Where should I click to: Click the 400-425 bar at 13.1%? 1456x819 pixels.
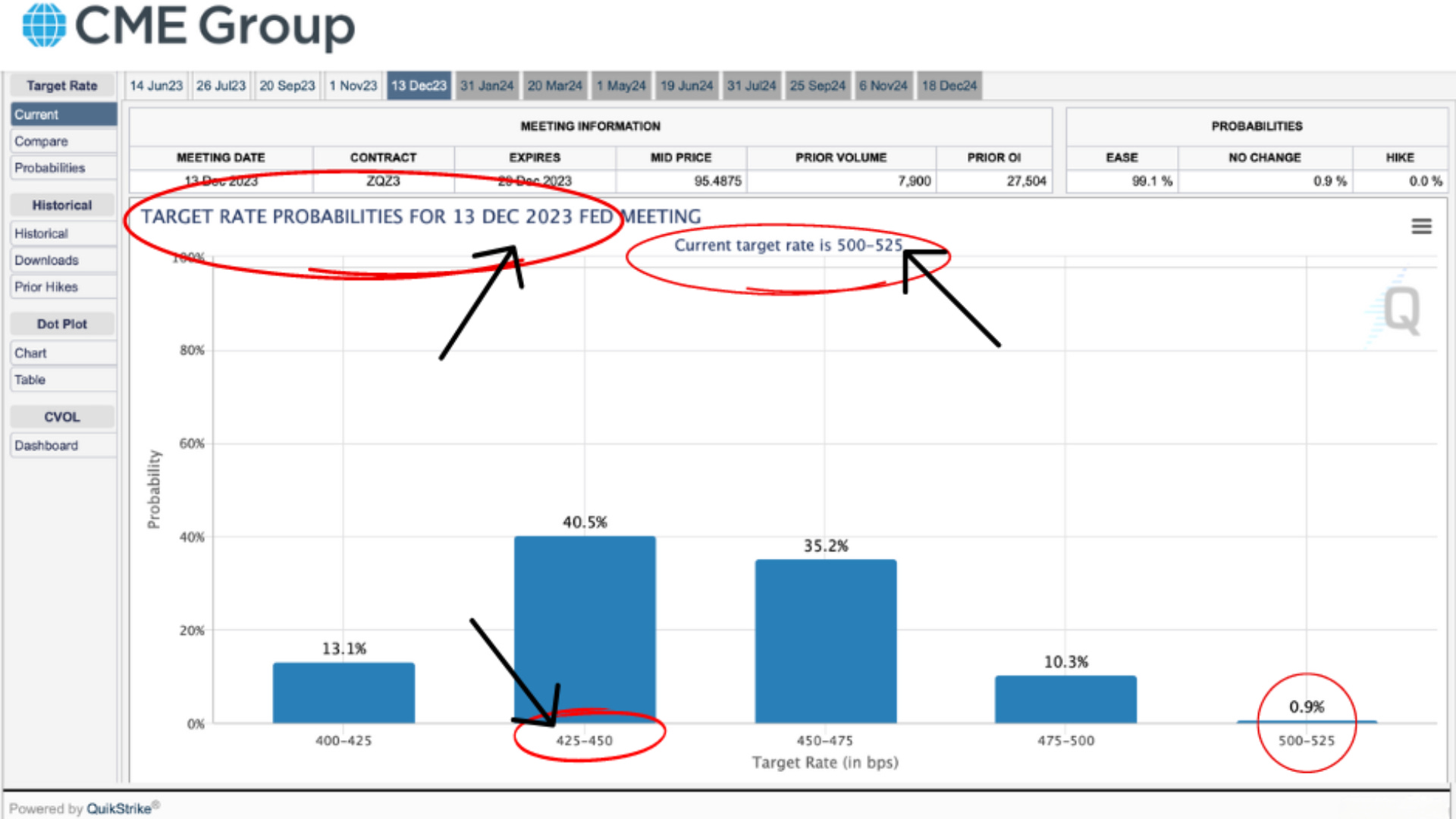[344, 693]
